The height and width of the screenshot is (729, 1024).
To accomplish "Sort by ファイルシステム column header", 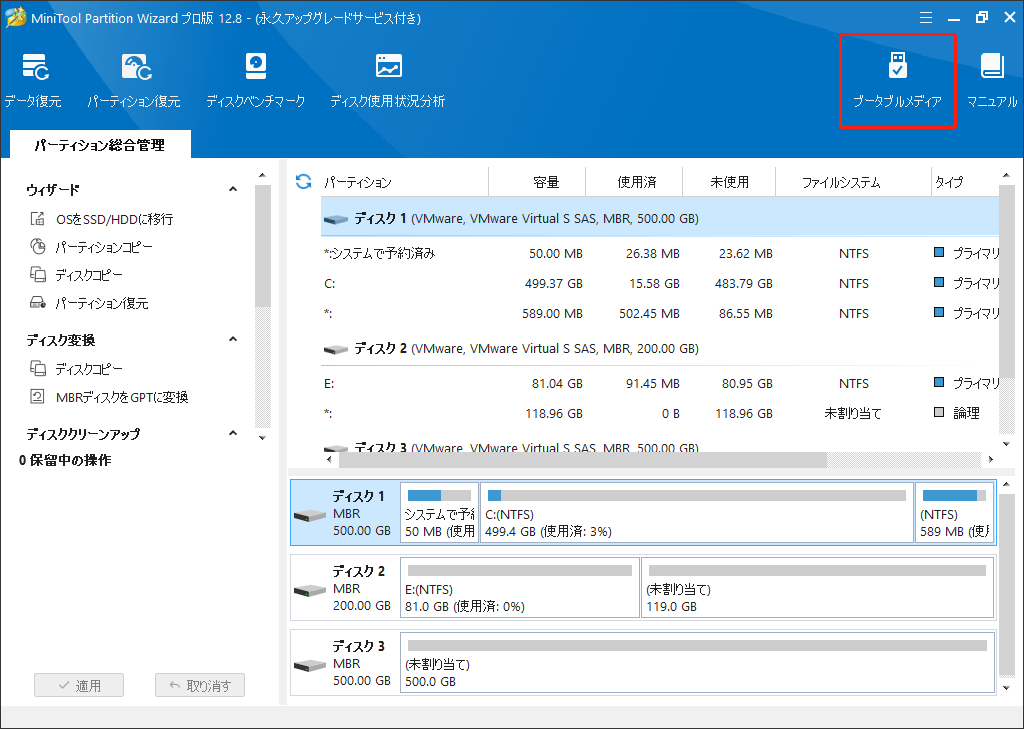I will (x=854, y=182).
